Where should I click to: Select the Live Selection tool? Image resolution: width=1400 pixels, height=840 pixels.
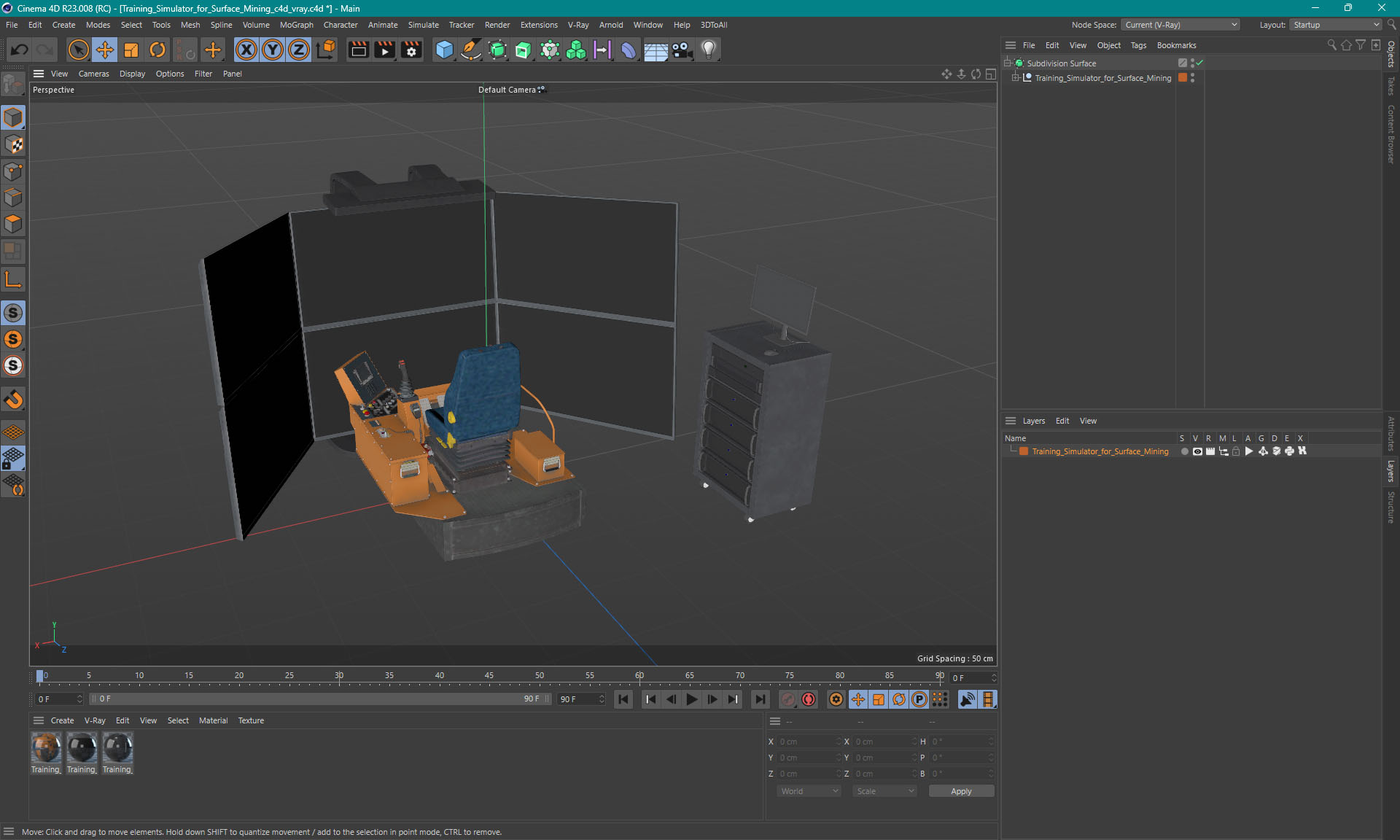coord(78,50)
